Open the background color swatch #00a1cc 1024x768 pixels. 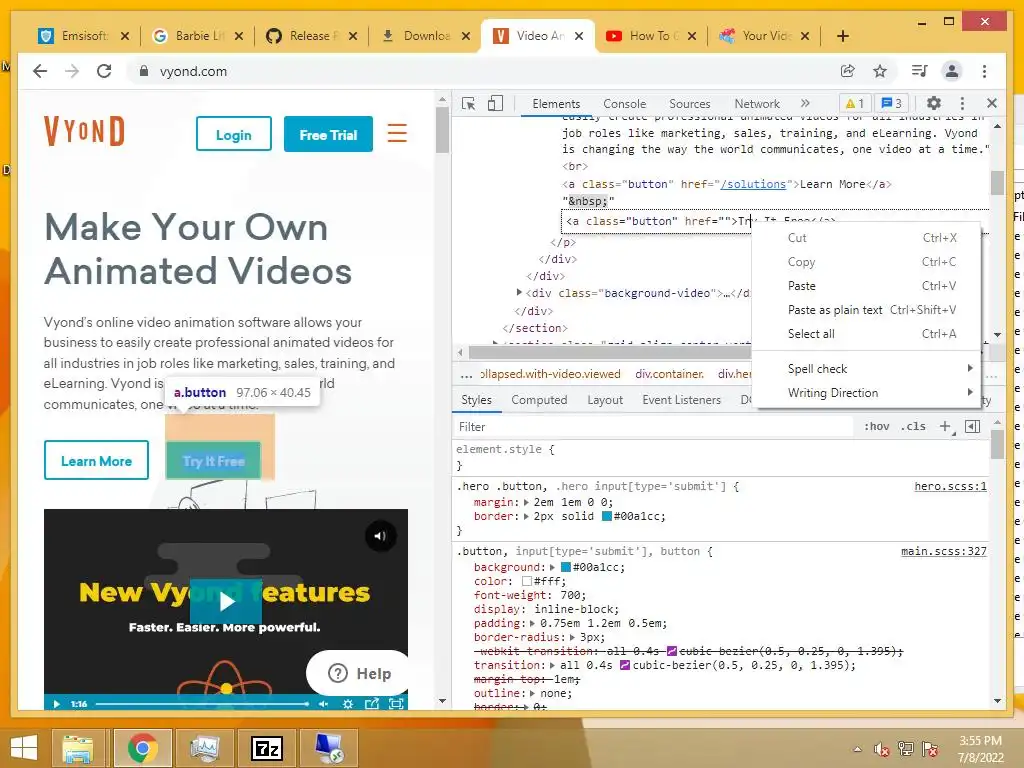(x=566, y=567)
